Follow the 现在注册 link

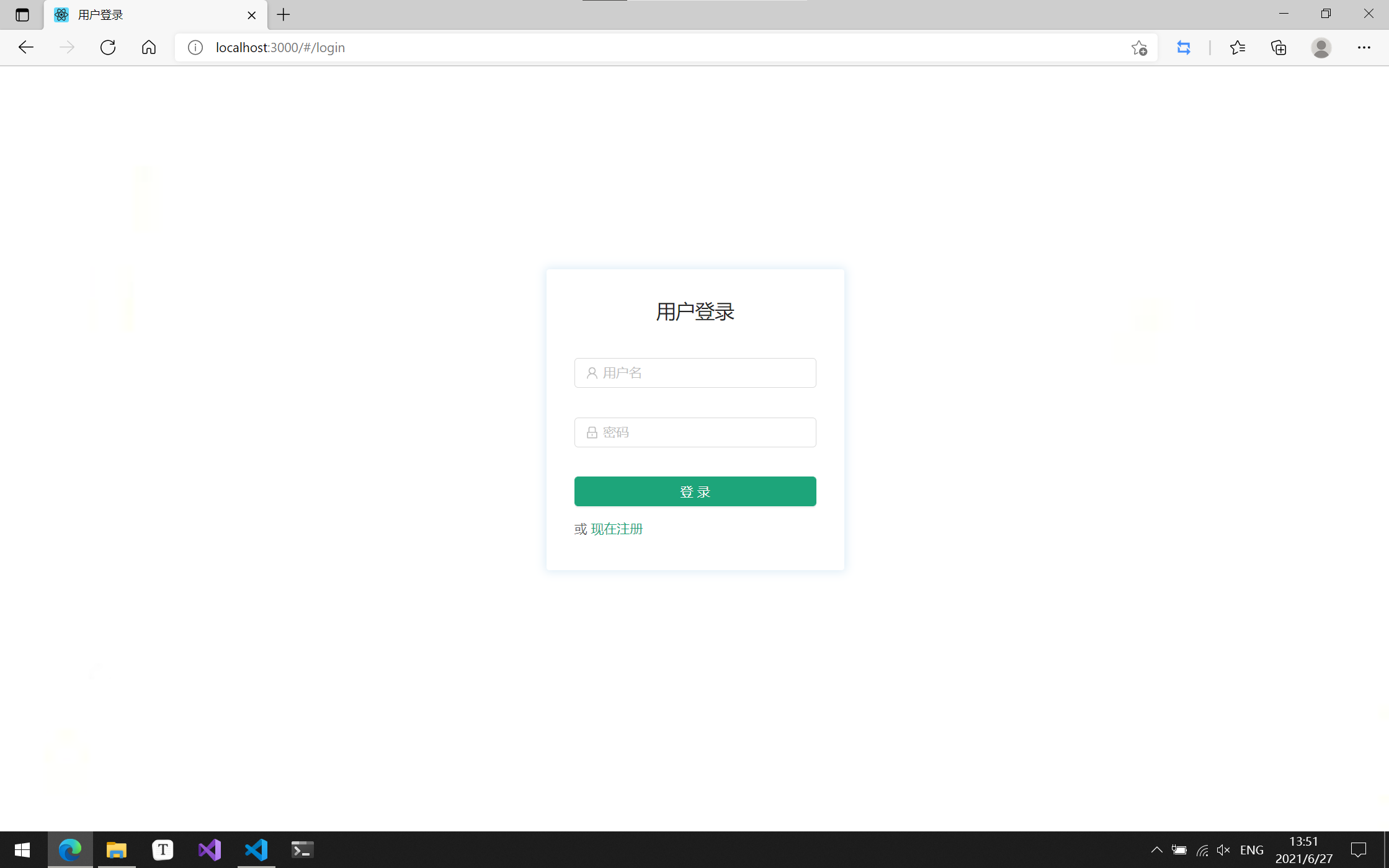(617, 529)
